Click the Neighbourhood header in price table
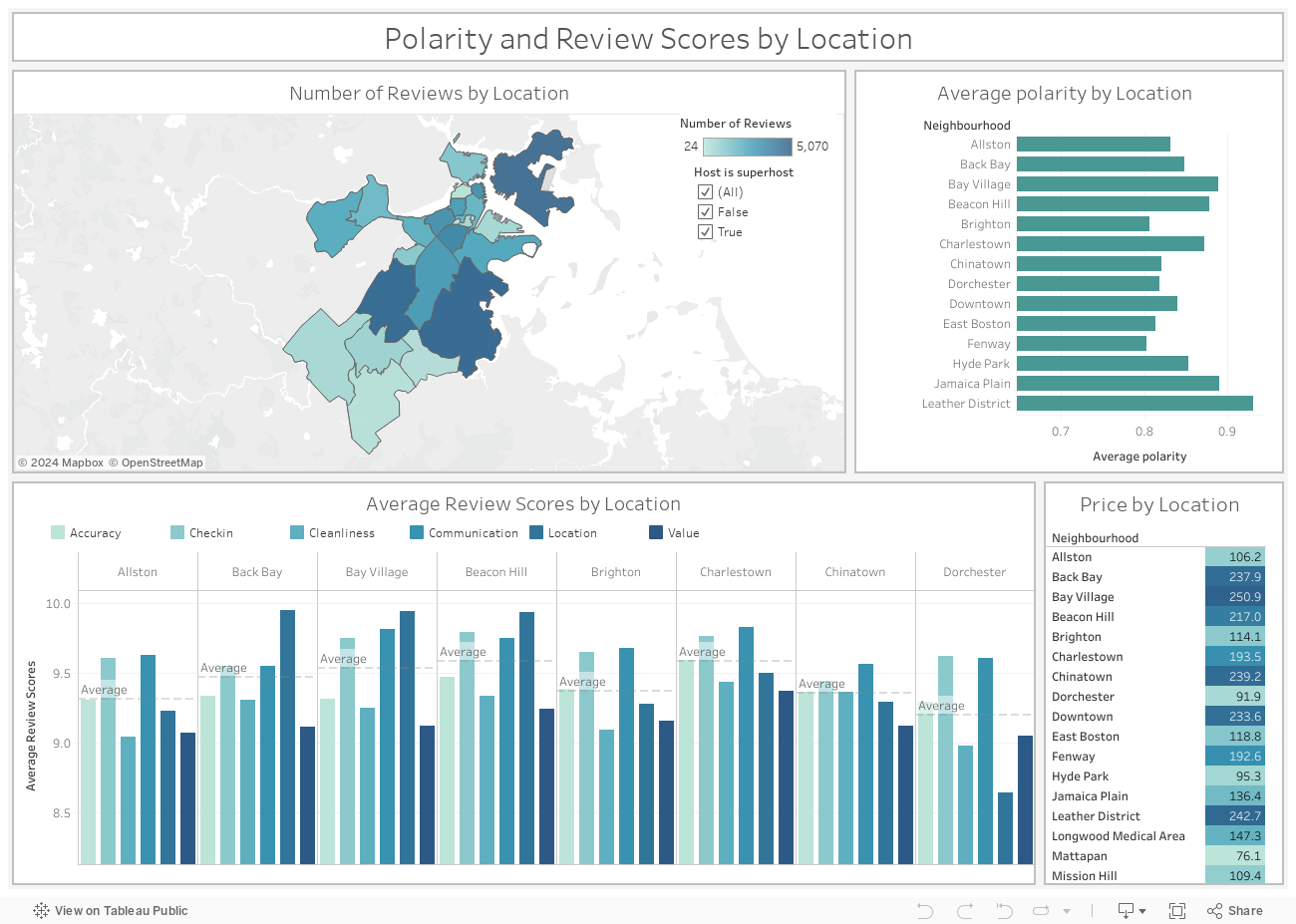This screenshot has height=924, width=1296. pos(1095,538)
